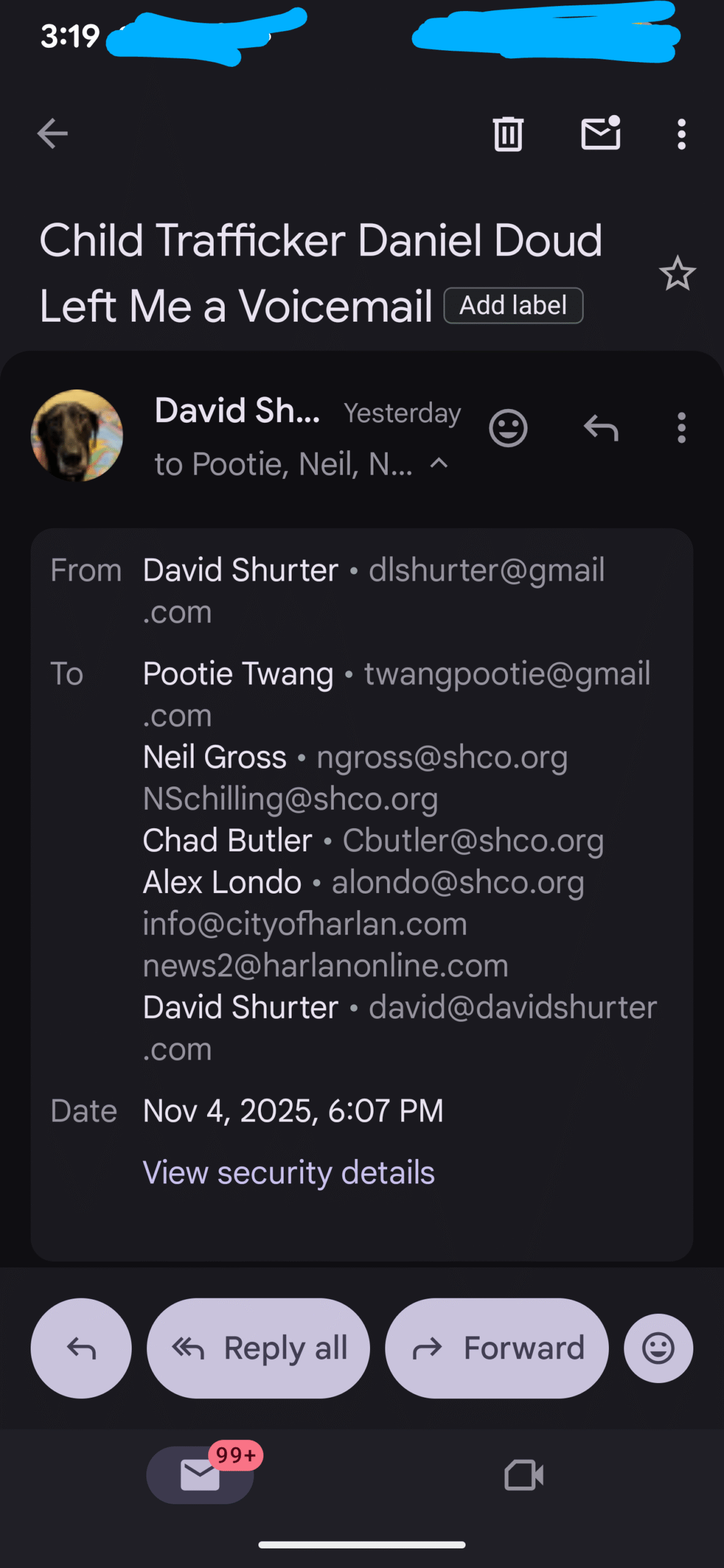Mark the email as unread
Viewport: 724px width, 1568px height.
(x=600, y=134)
